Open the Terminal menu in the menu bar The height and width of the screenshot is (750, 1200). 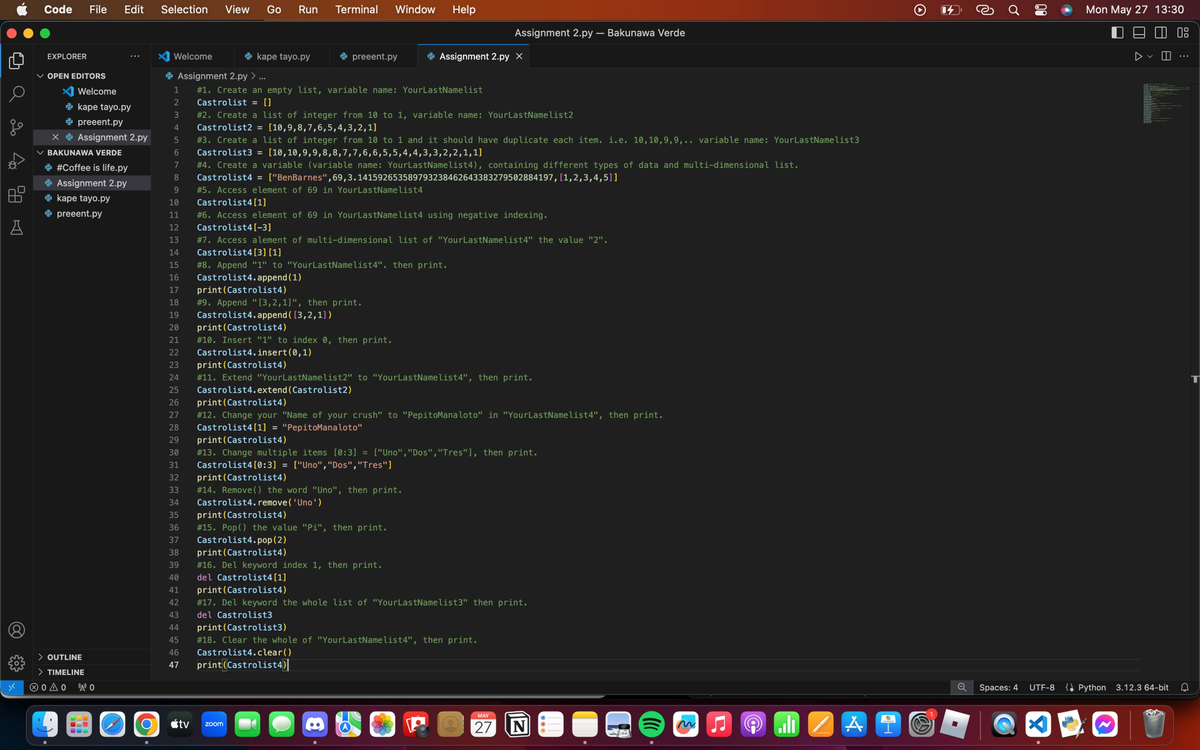(x=356, y=10)
